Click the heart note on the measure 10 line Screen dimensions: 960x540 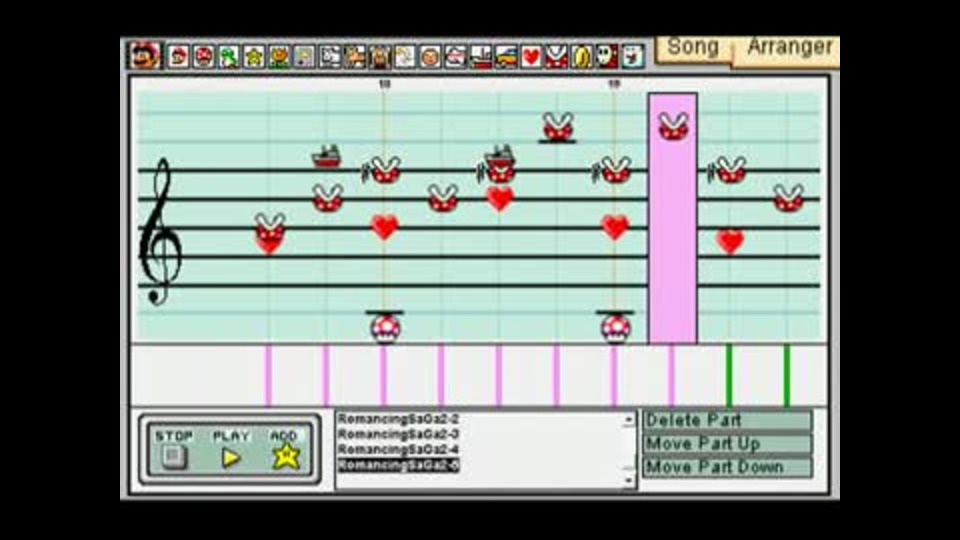click(384, 227)
